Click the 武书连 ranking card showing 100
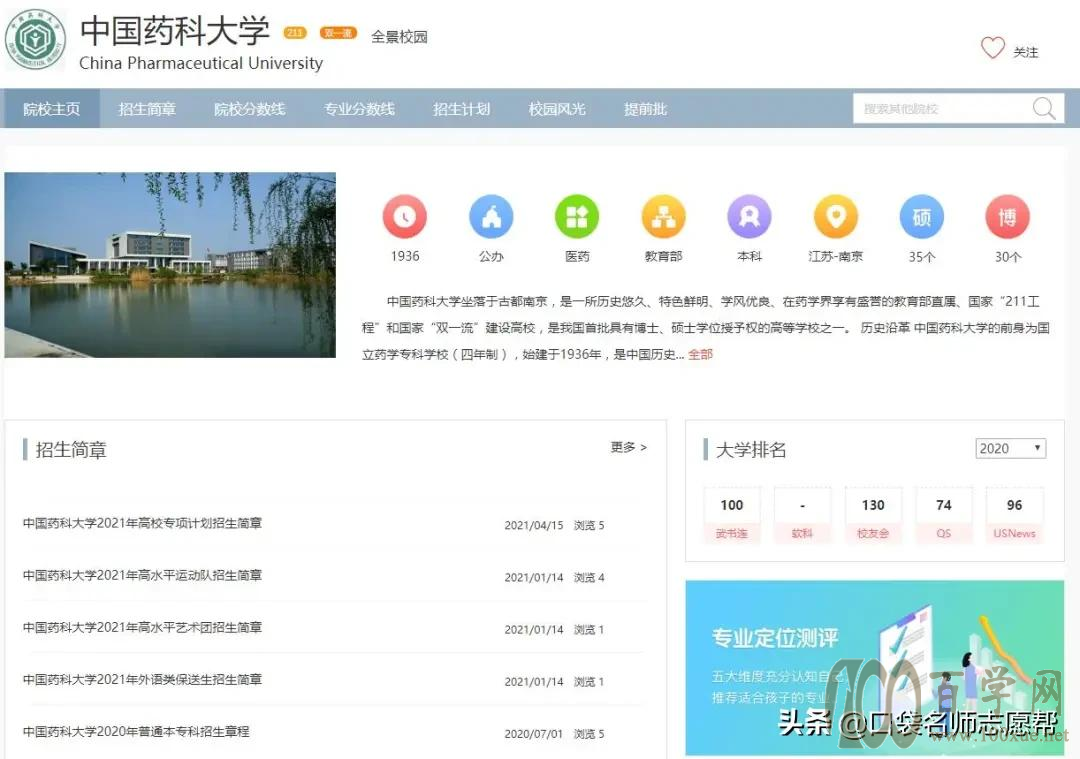The width and height of the screenshot is (1080, 759). tap(731, 516)
